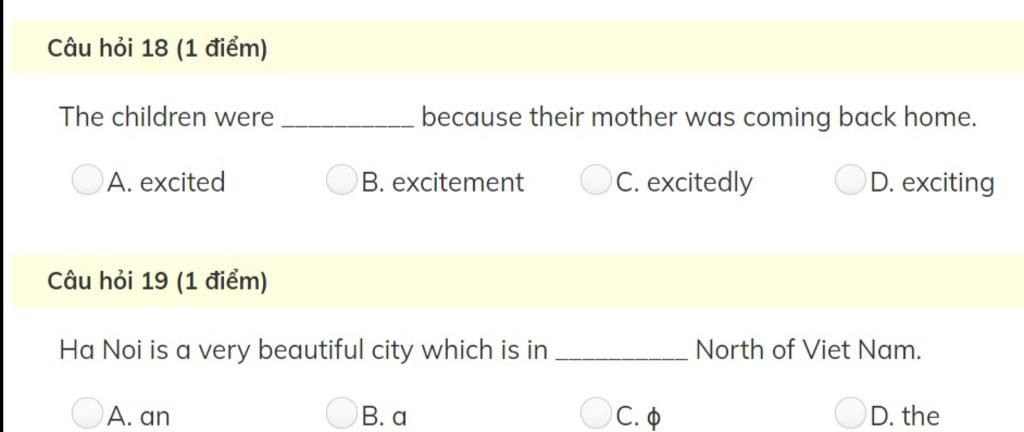Select radio button for A. excited
Screen dimensions: 1024x432
87,179
